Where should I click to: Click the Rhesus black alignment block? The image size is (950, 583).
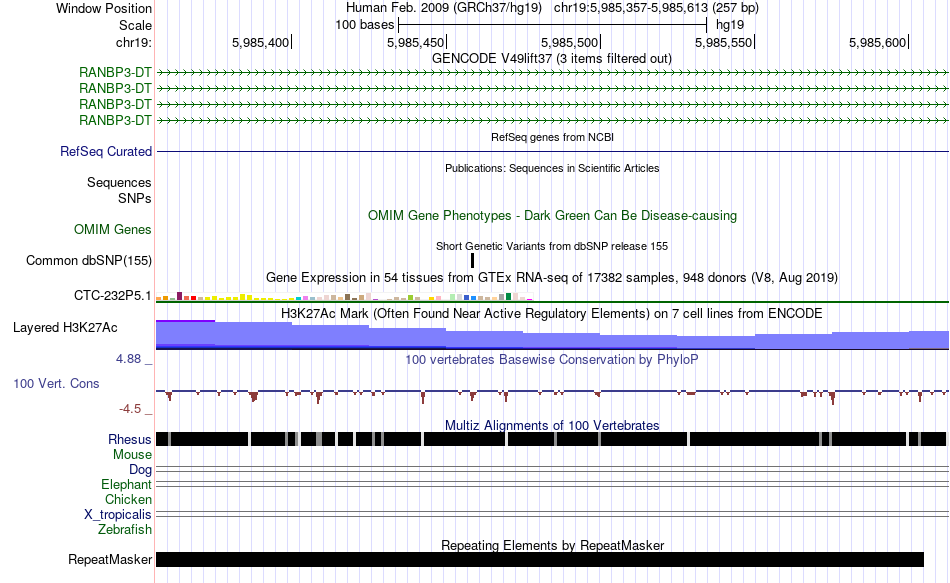pyautogui.click(x=551, y=439)
